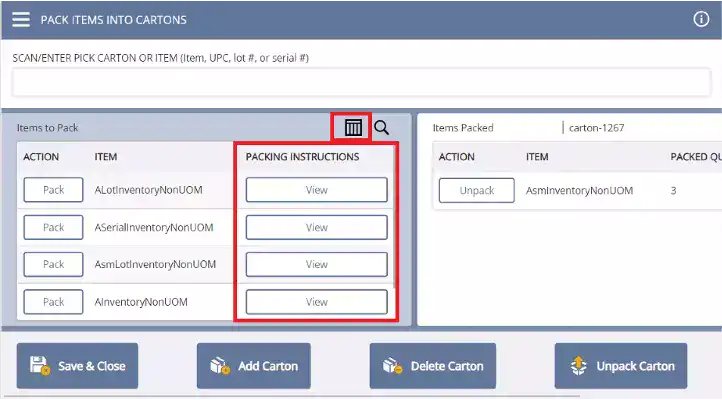View packing instructions for AsmLotInventoryNonUOM
This screenshot has width=722, height=400.
point(316,264)
